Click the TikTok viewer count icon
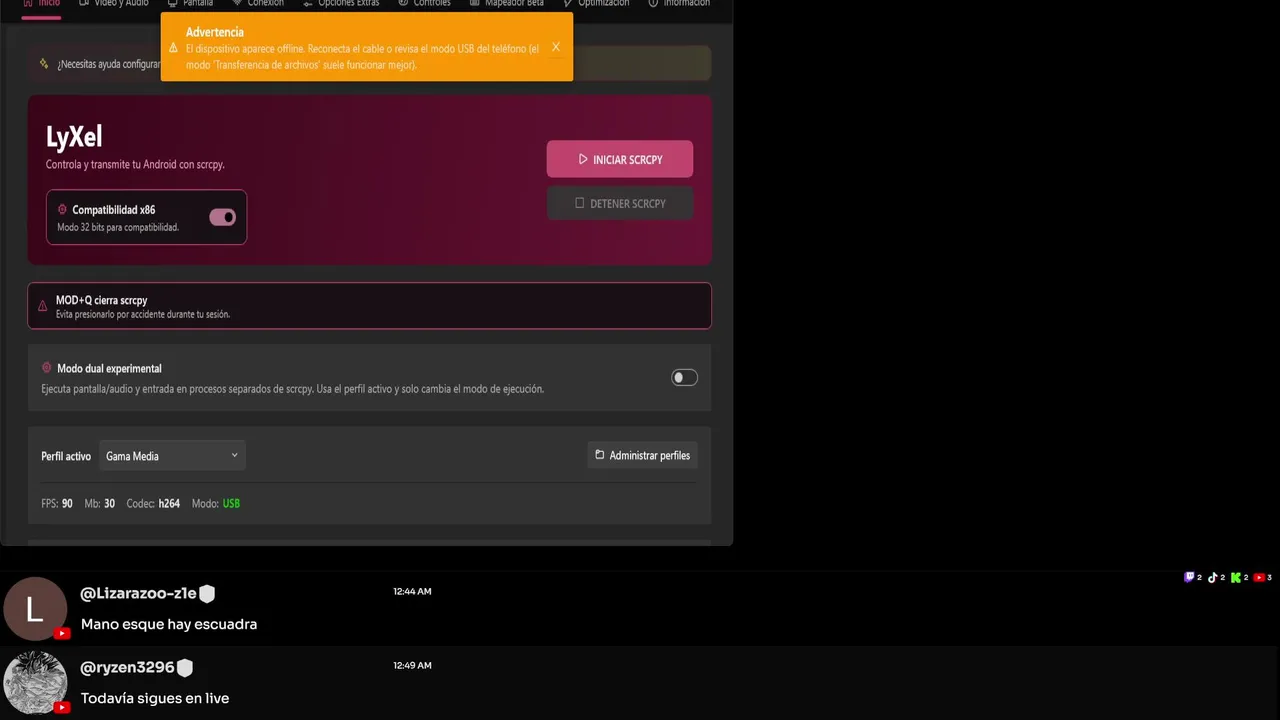1280x720 pixels. (x=1213, y=577)
